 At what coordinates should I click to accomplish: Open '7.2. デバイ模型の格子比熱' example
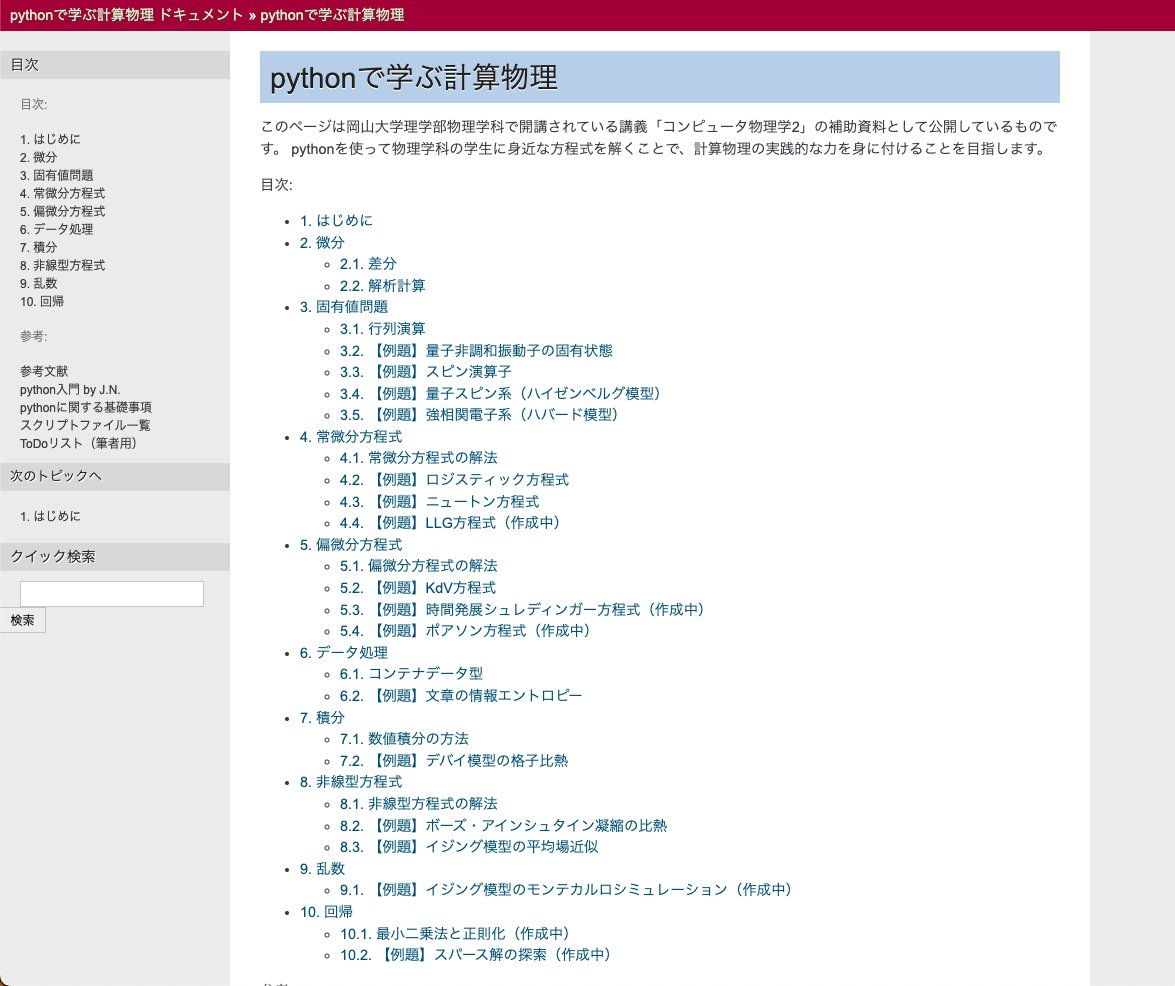pyautogui.click(x=454, y=761)
